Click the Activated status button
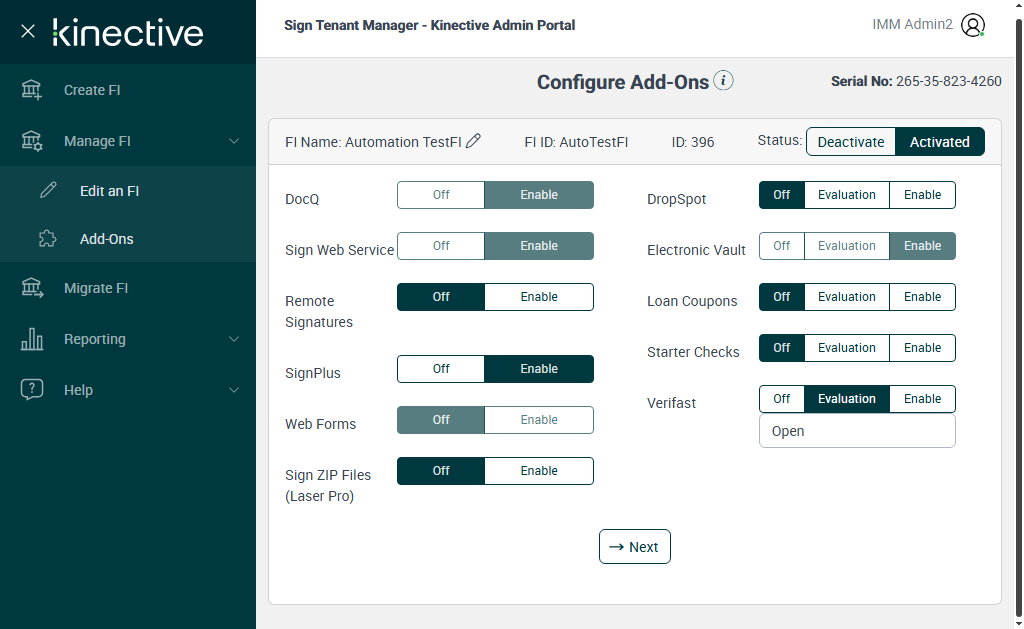 pos(939,142)
